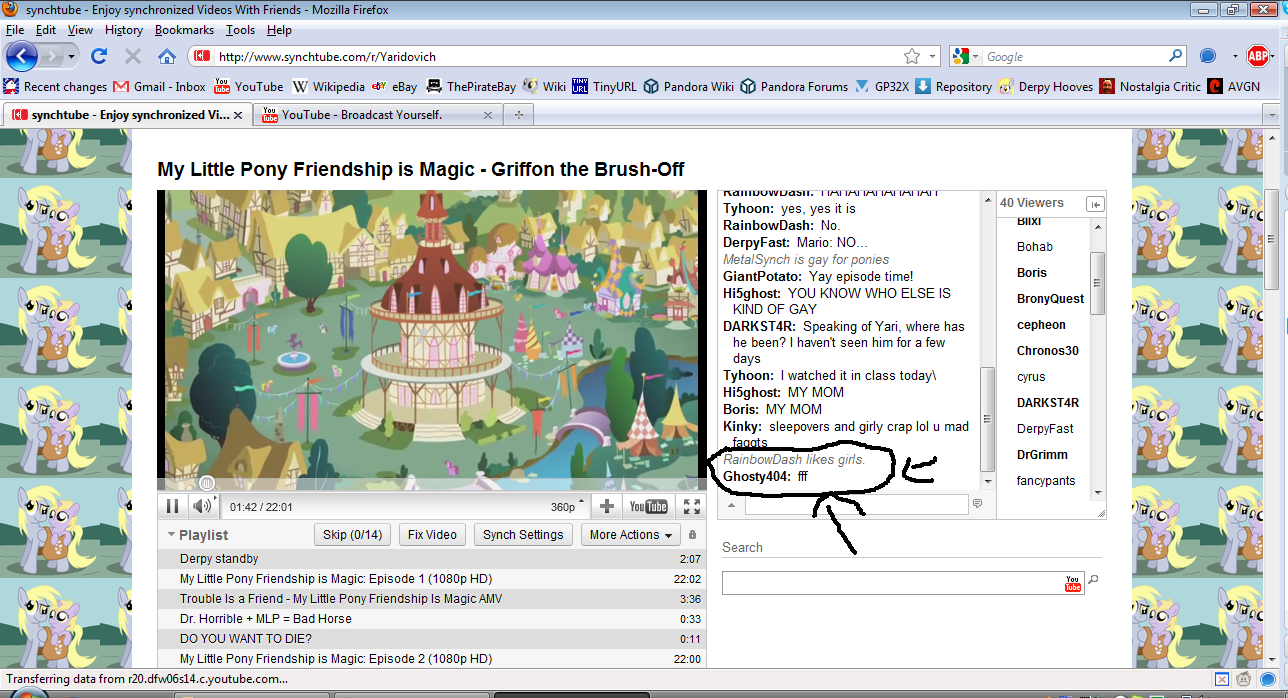This screenshot has height=698, width=1288.
Task: Open the Gmail - Inbox bookmark
Action: pos(160,86)
